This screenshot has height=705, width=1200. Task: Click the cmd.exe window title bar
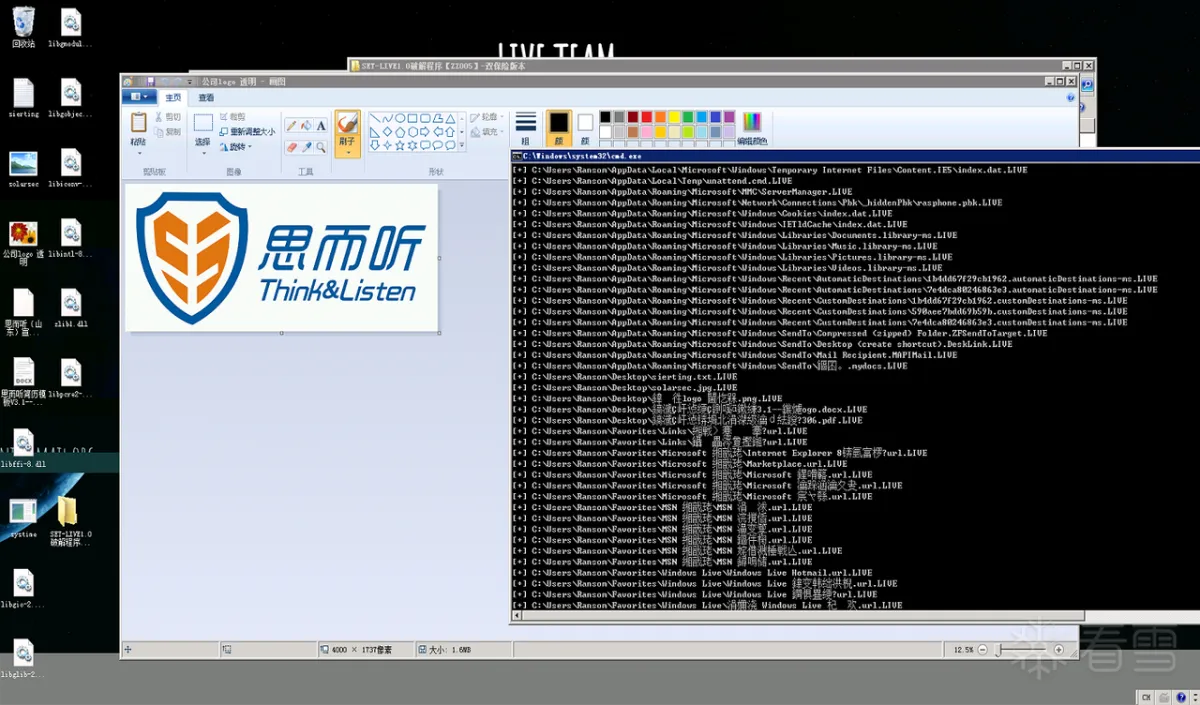coord(855,156)
